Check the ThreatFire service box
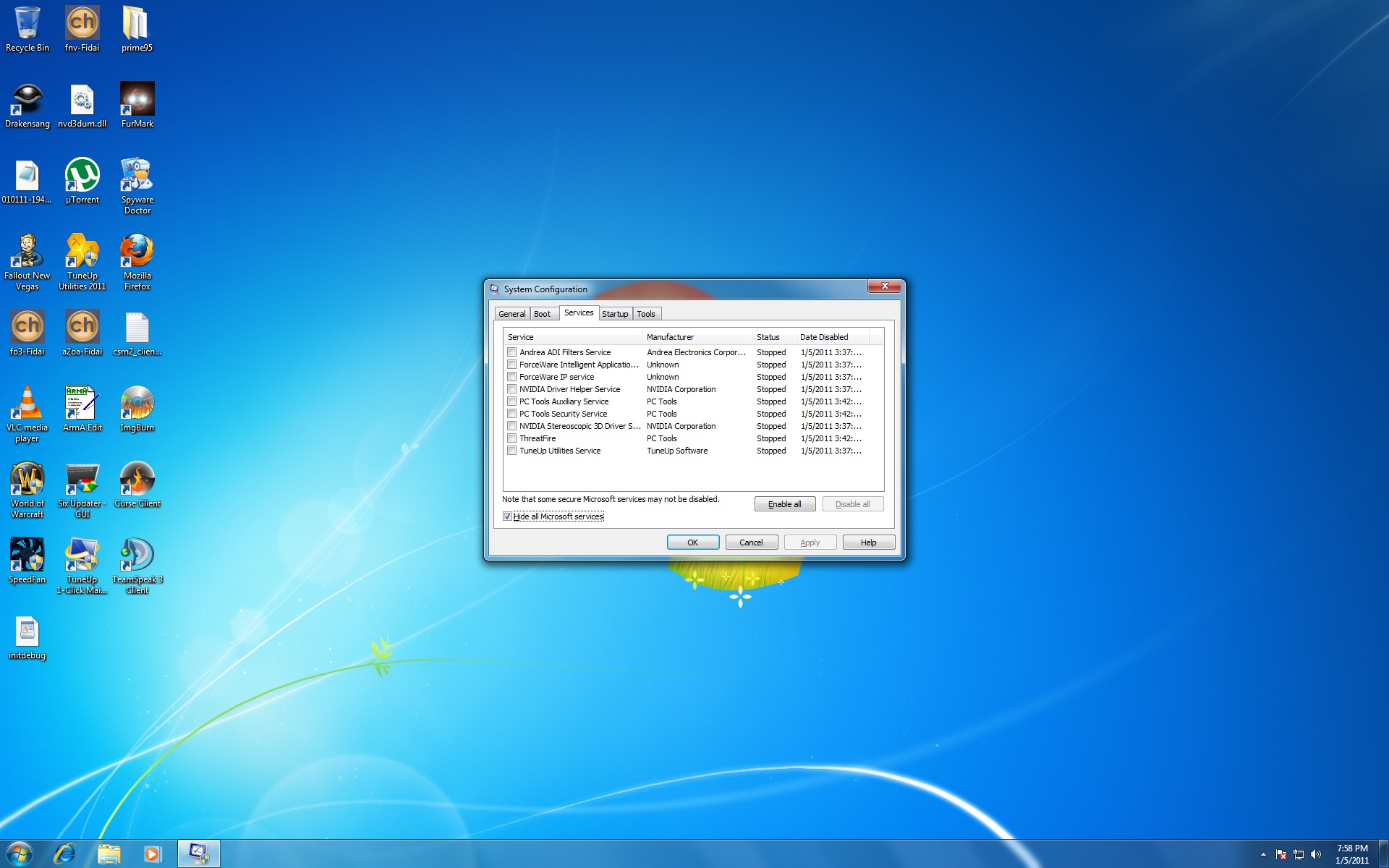Viewport: 1389px width, 868px height. (512, 438)
